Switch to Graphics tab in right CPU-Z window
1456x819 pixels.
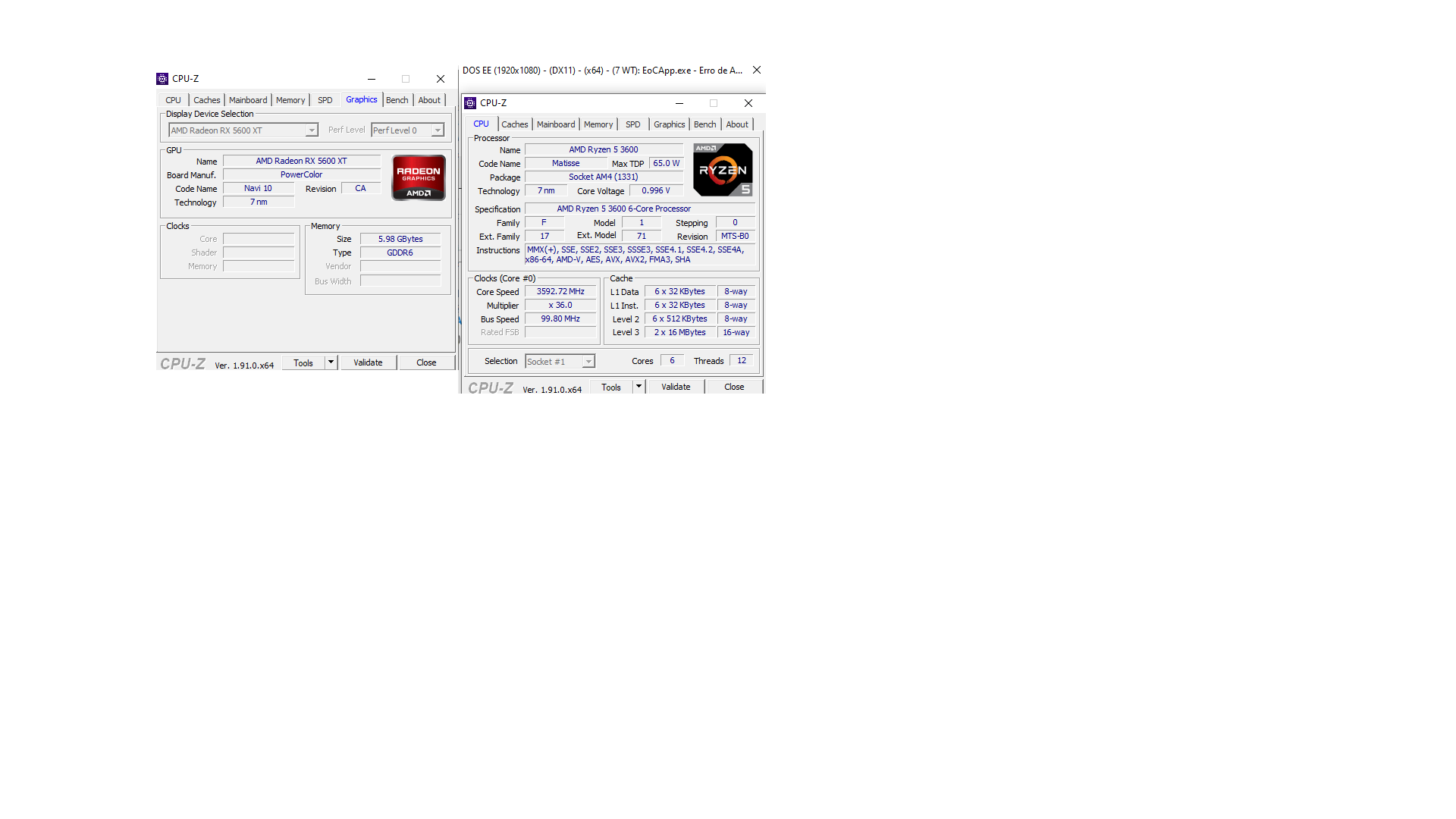click(x=670, y=124)
